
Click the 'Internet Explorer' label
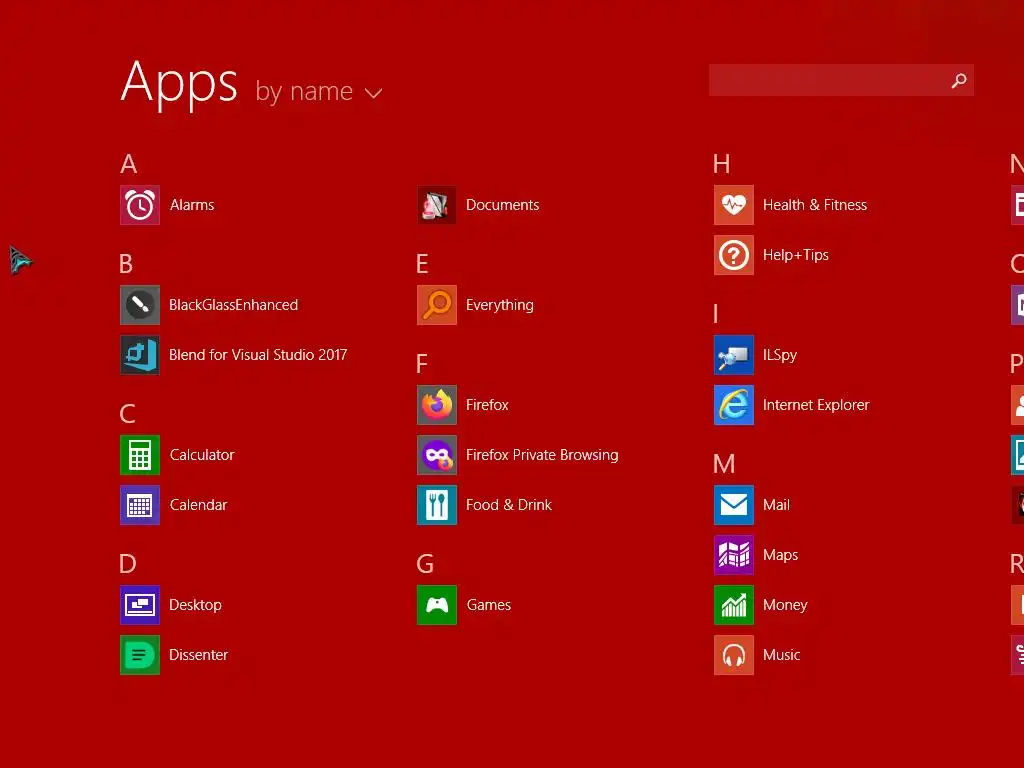tap(816, 405)
